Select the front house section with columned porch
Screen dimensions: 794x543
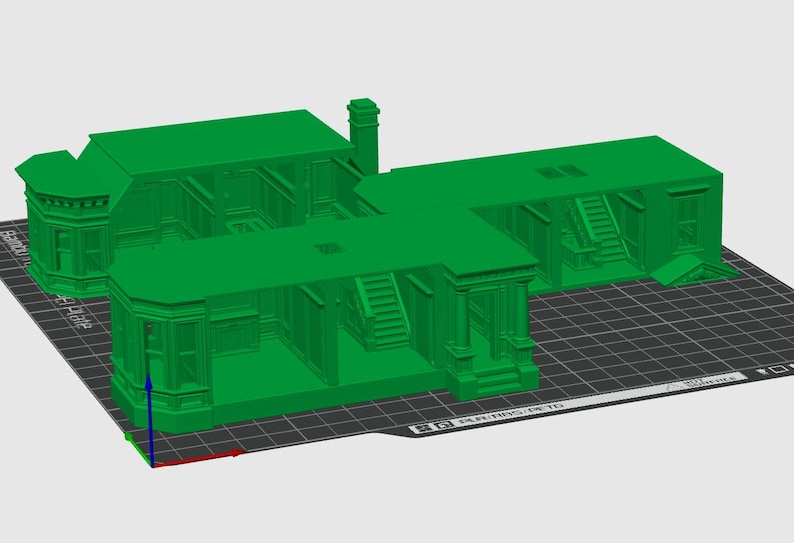(x=324, y=319)
